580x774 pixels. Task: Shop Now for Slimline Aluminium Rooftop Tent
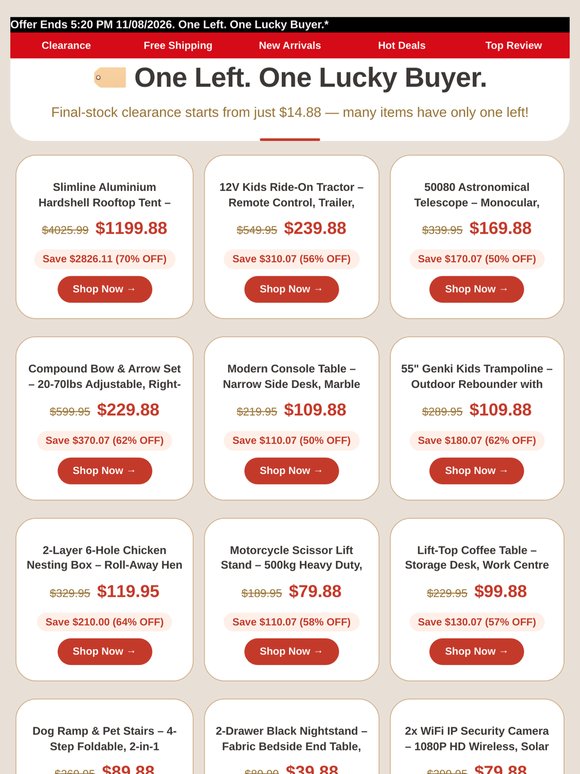(105, 289)
